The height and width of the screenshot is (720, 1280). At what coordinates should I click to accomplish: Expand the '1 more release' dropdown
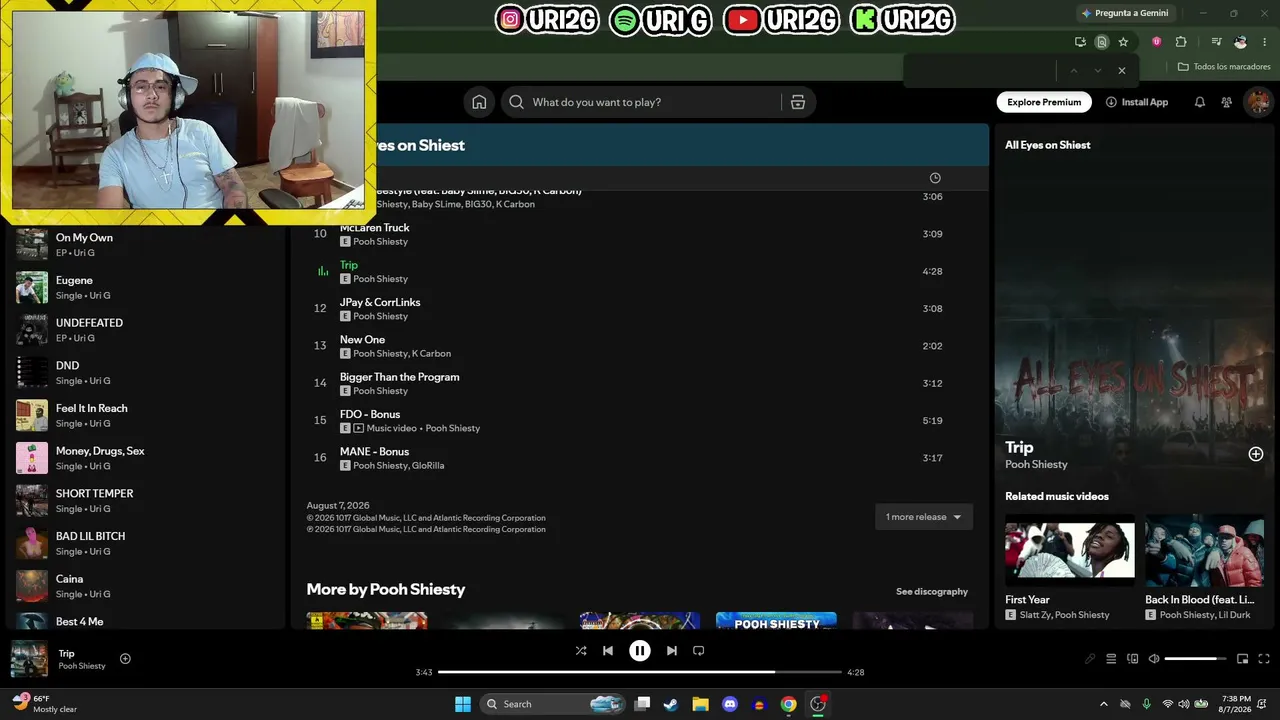click(x=923, y=517)
